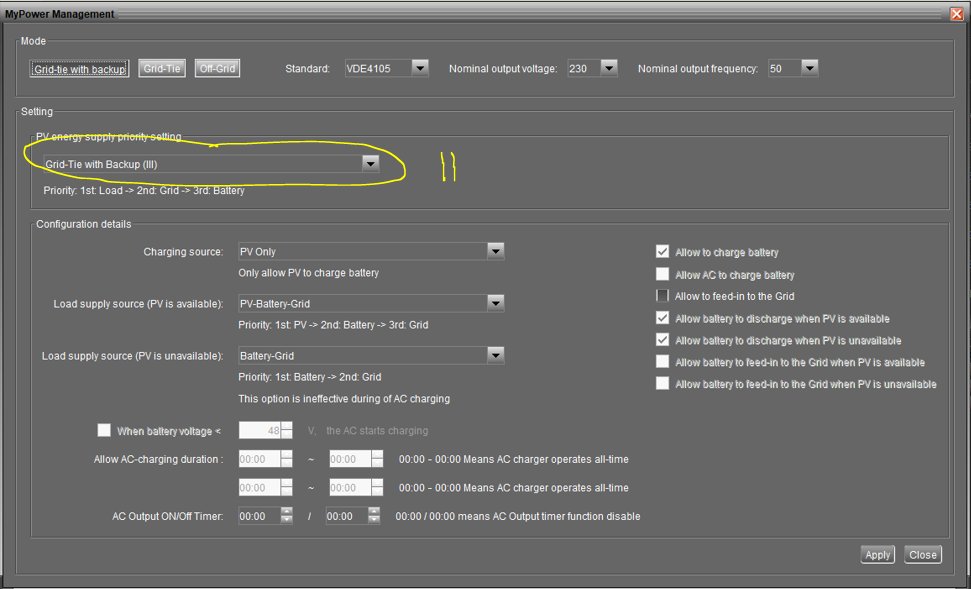Enable Allow to feed-in to the Grid
The image size is (971, 589).
pos(662,296)
